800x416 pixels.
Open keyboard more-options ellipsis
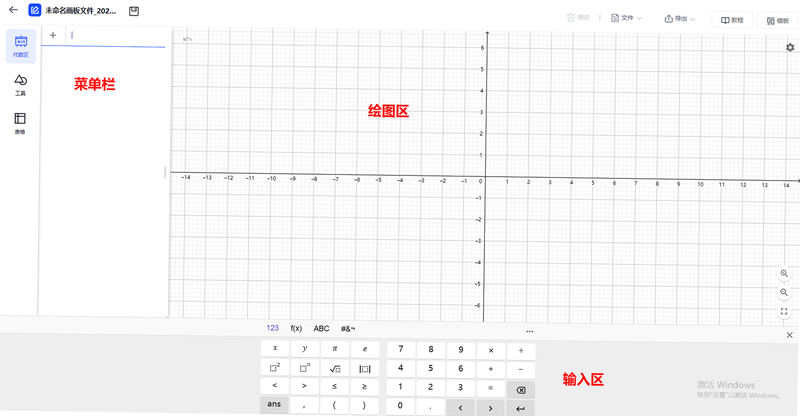[530, 331]
